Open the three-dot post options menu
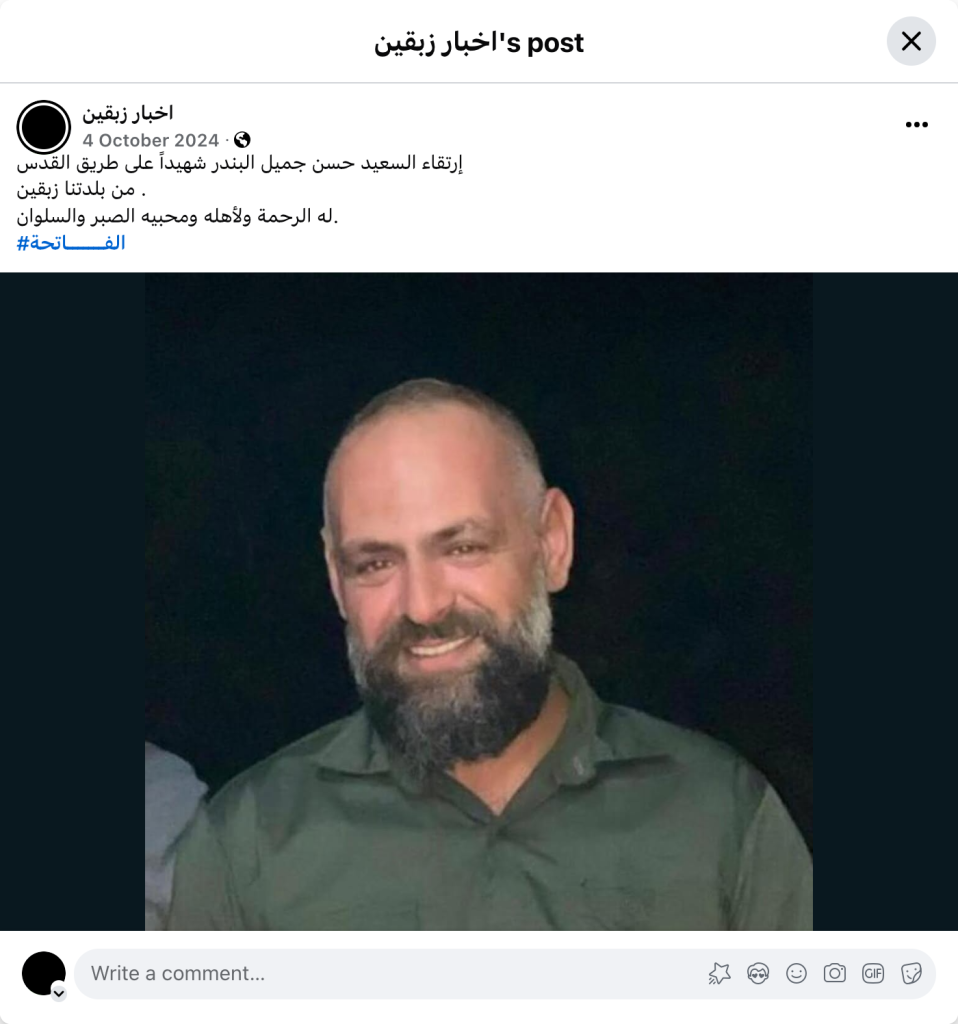Viewport: 958px width, 1024px height. click(x=916, y=125)
